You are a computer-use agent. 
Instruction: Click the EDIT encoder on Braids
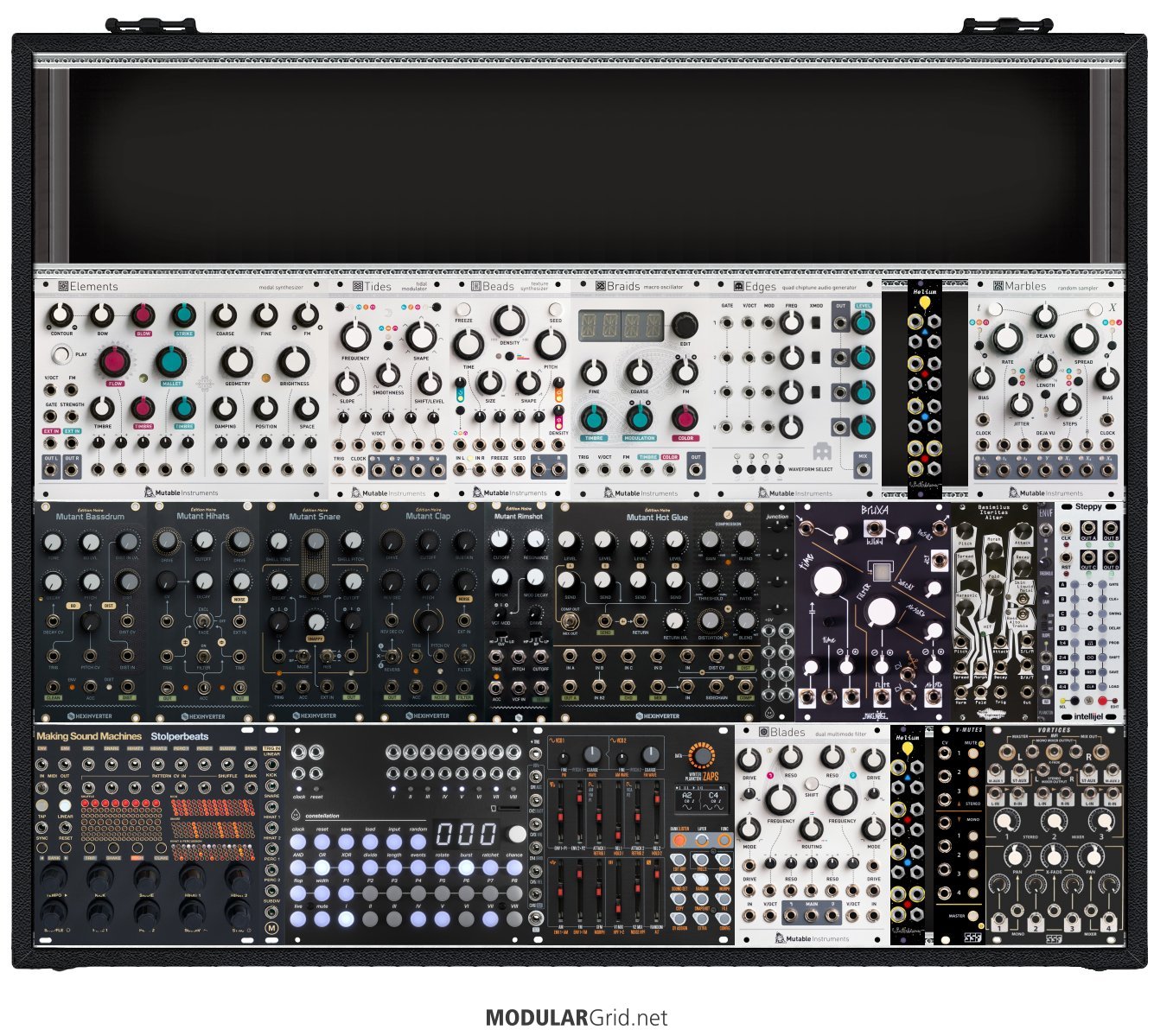[685, 325]
